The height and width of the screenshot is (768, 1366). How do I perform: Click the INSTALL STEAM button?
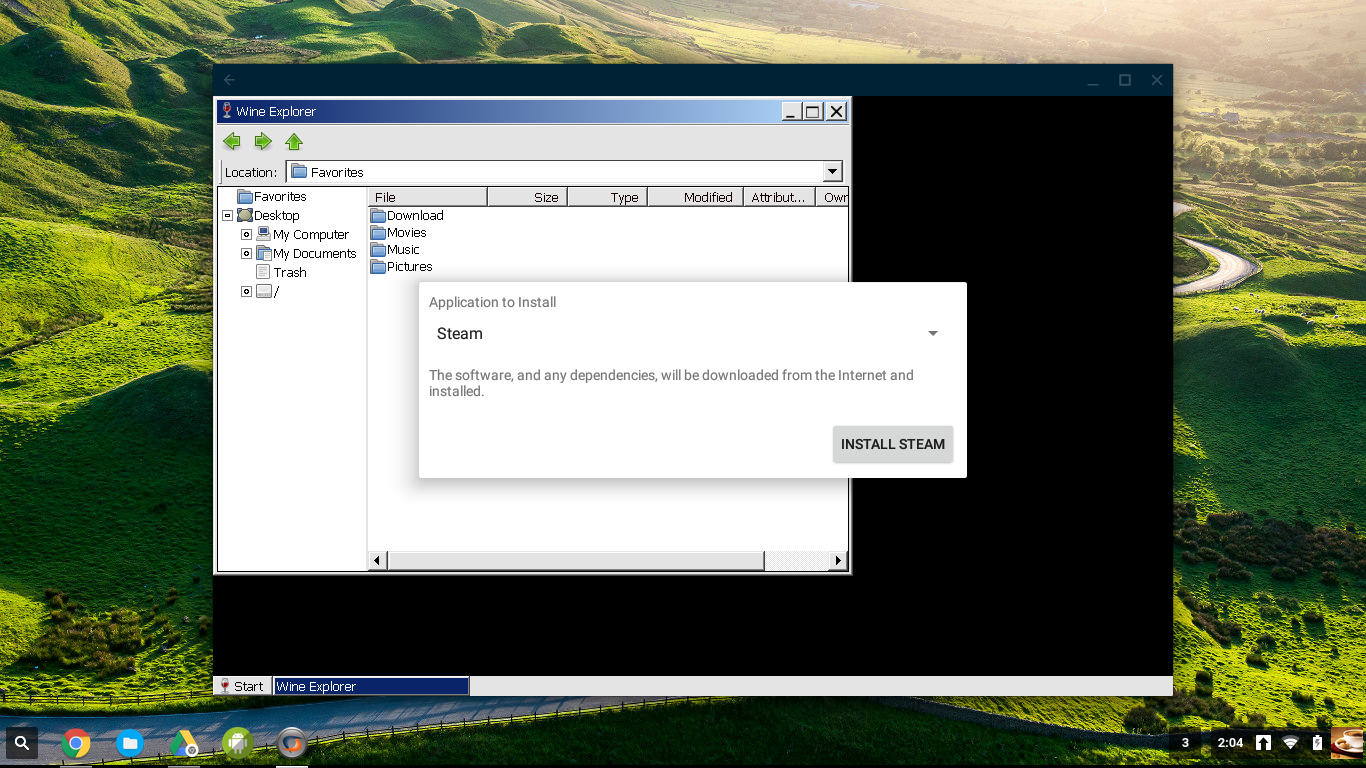pyautogui.click(x=893, y=444)
